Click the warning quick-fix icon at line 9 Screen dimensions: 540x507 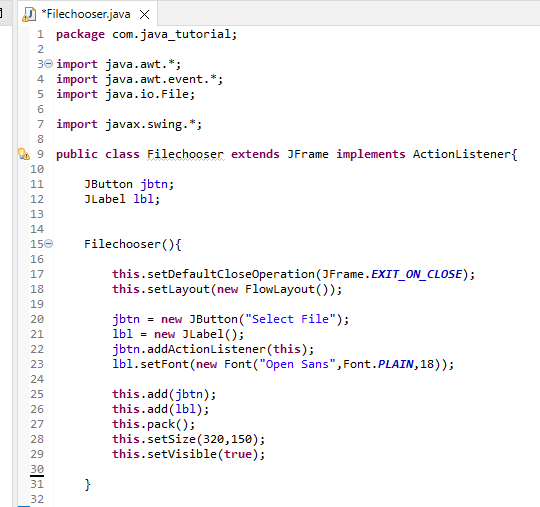[24, 154]
